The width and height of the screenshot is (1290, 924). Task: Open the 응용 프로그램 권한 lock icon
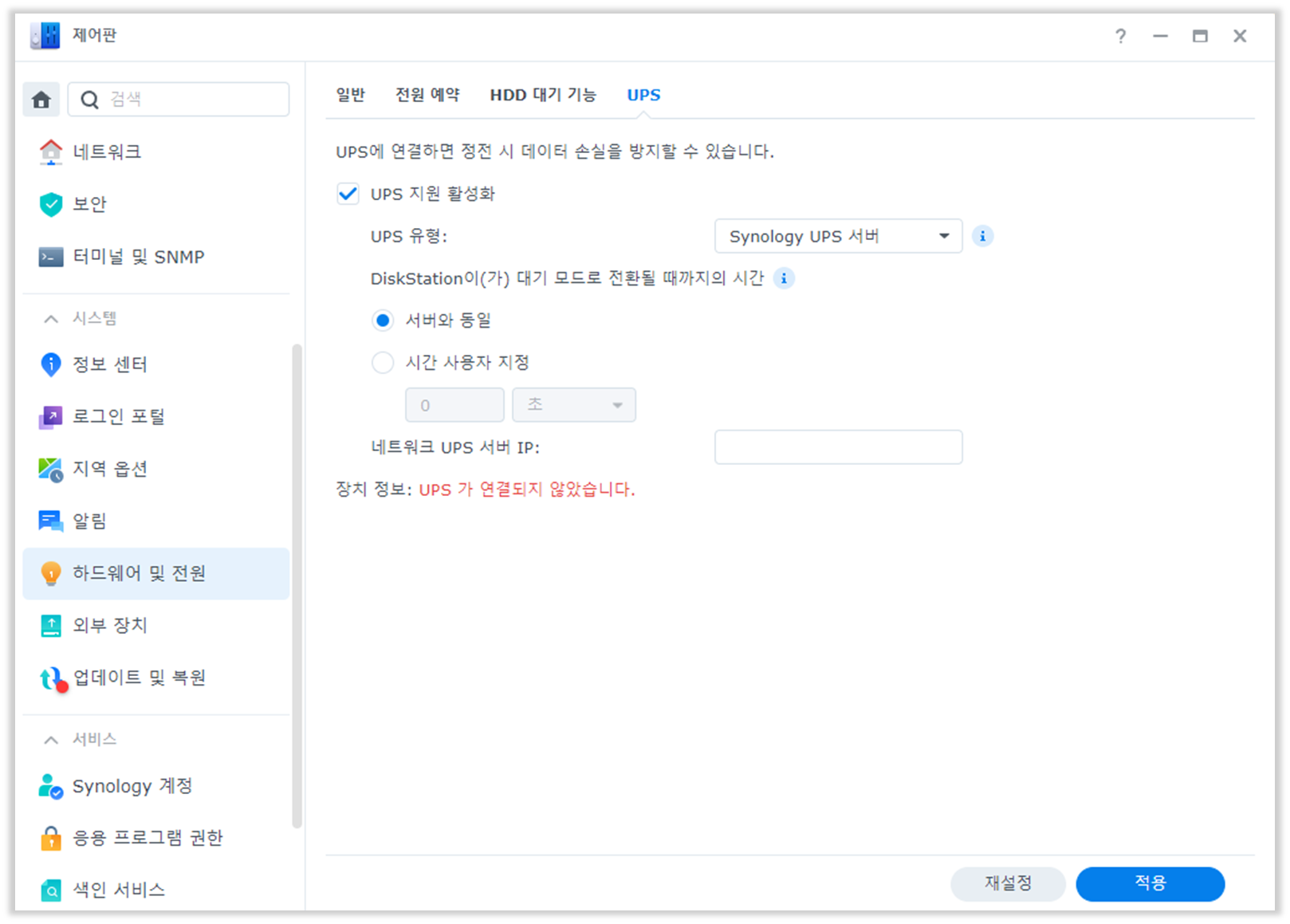tap(51, 838)
